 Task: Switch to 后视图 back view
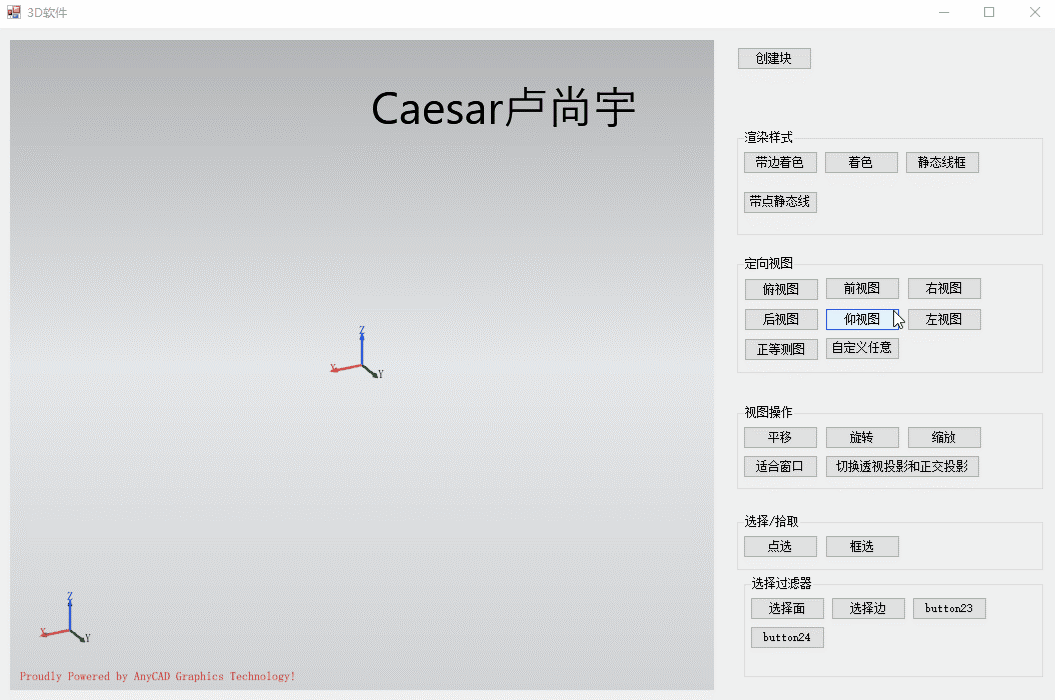pyautogui.click(x=781, y=319)
